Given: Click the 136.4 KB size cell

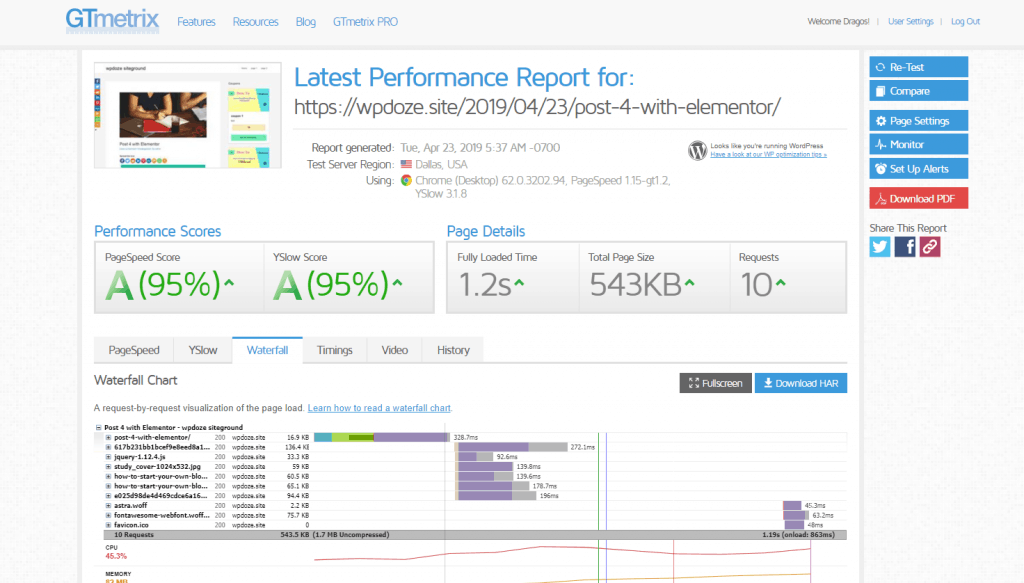Looking at the screenshot, I should (x=297, y=447).
